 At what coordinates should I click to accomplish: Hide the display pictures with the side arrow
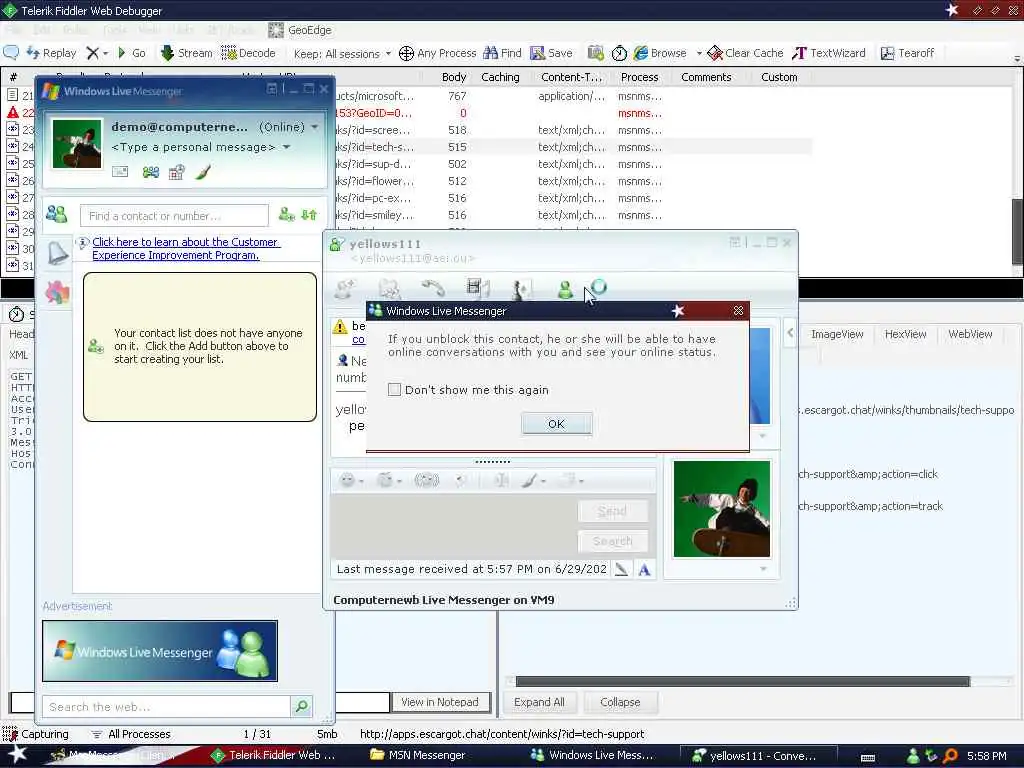click(790, 332)
